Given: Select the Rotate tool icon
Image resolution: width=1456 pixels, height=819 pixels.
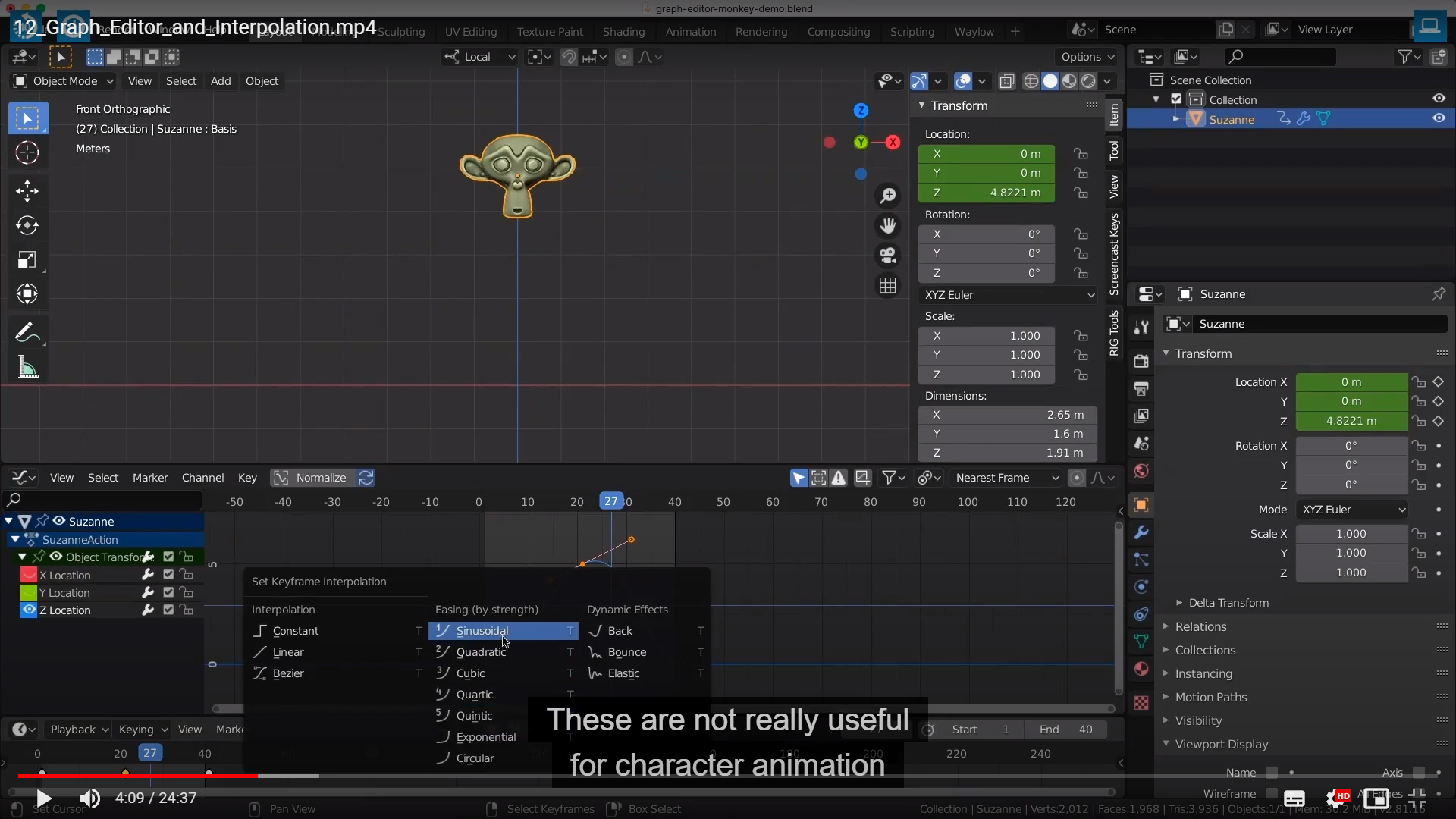Looking at the screenshot, I should 27,225.
